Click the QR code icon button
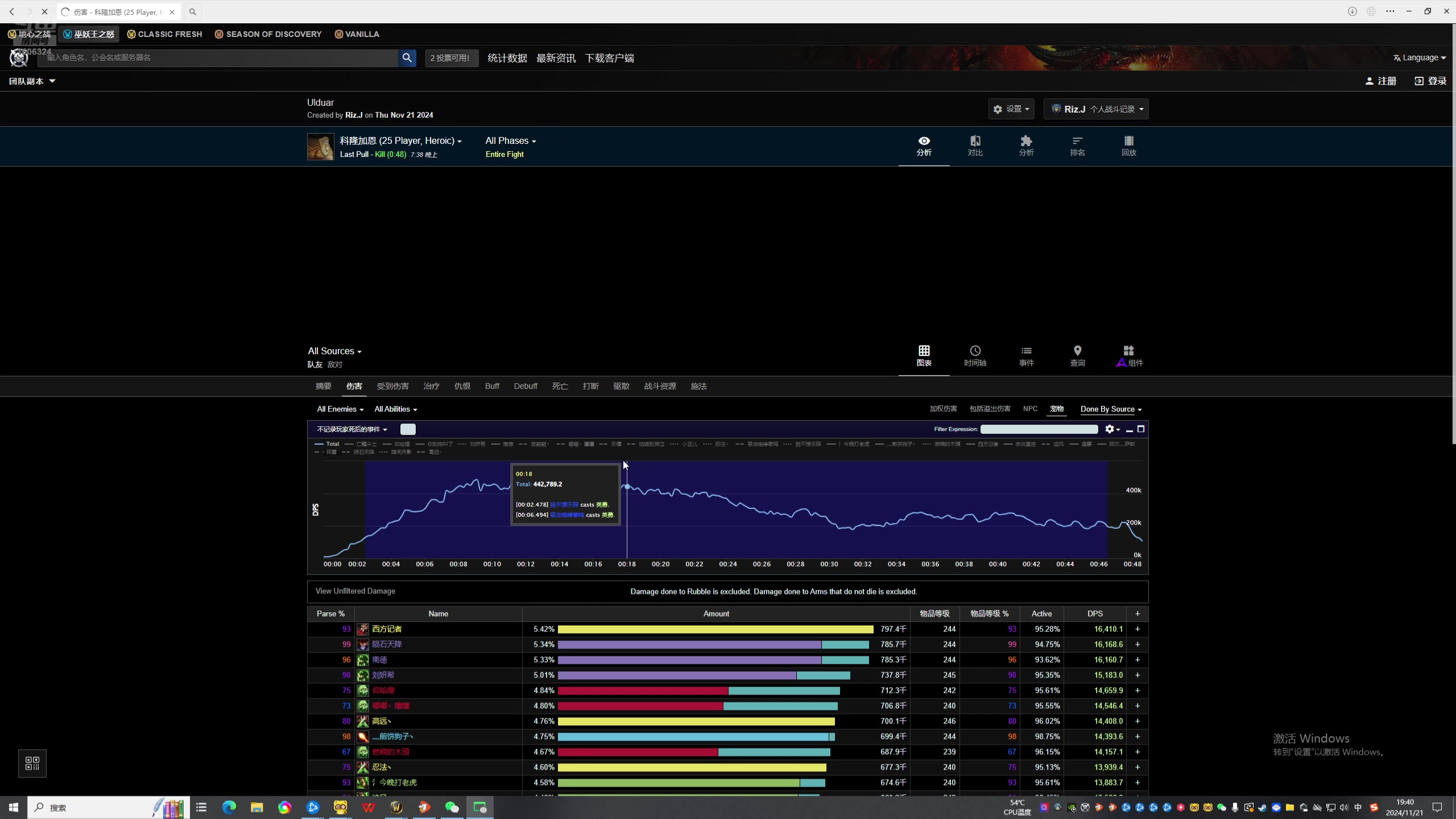The height and width of the screenshot is (819, 1456). tap(32, 763)
